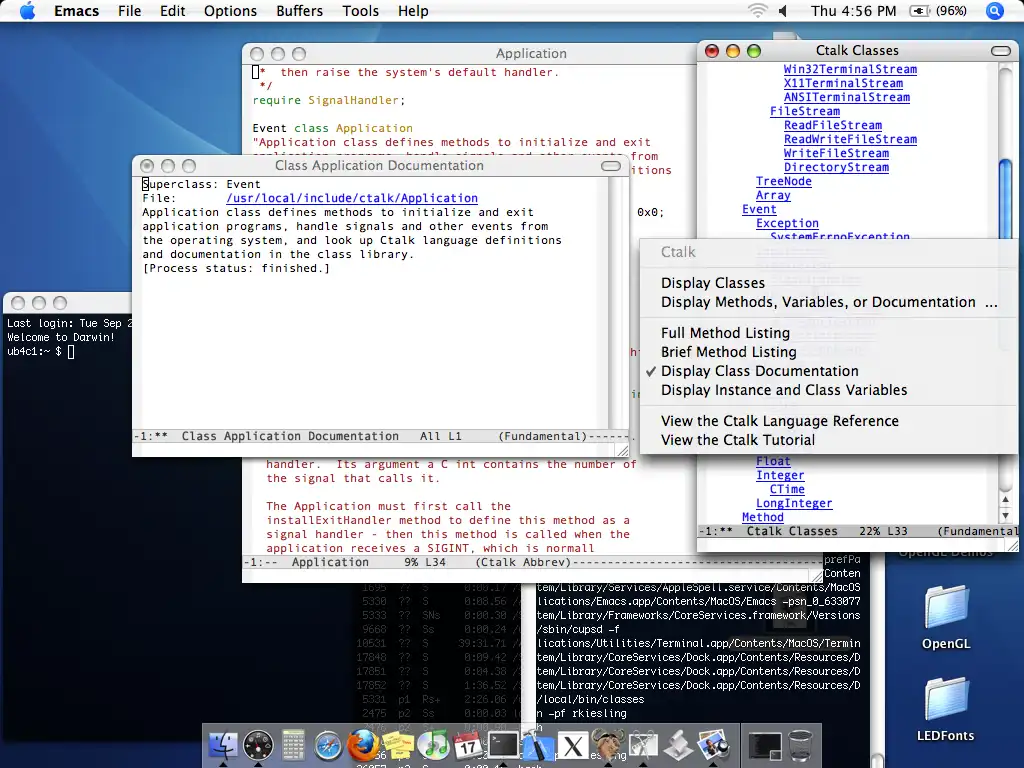Open the volume control in menu bar
1024x768 pixels.
tap(783, 11)
